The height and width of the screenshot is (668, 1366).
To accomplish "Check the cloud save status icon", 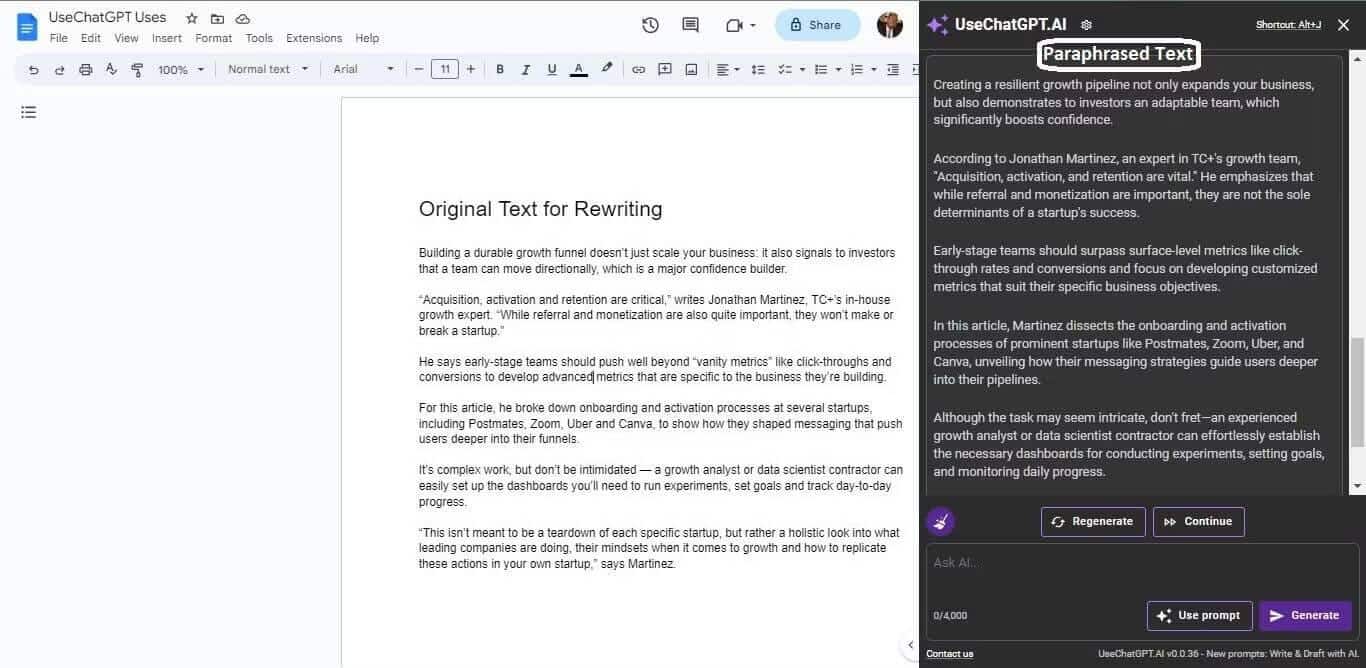I will click(x=243, y=18).
